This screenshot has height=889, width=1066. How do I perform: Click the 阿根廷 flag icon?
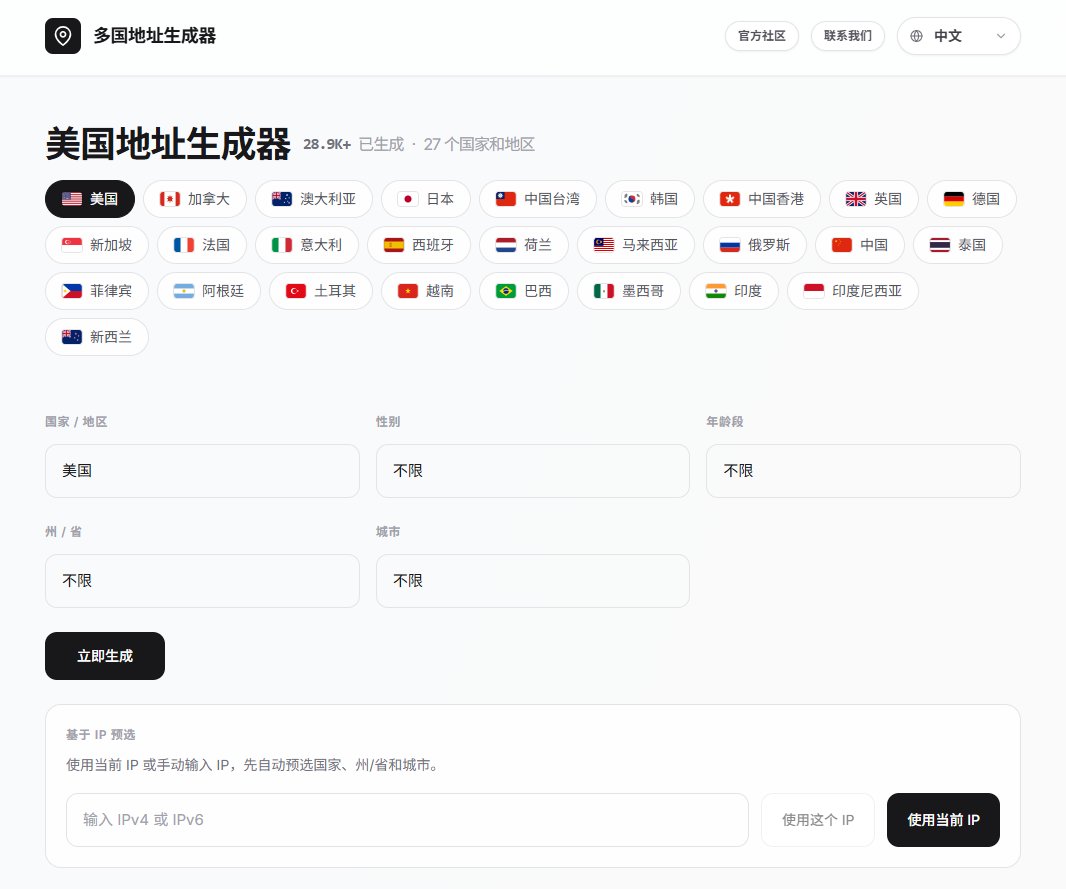pyautogui.click(x=184, y=291)
